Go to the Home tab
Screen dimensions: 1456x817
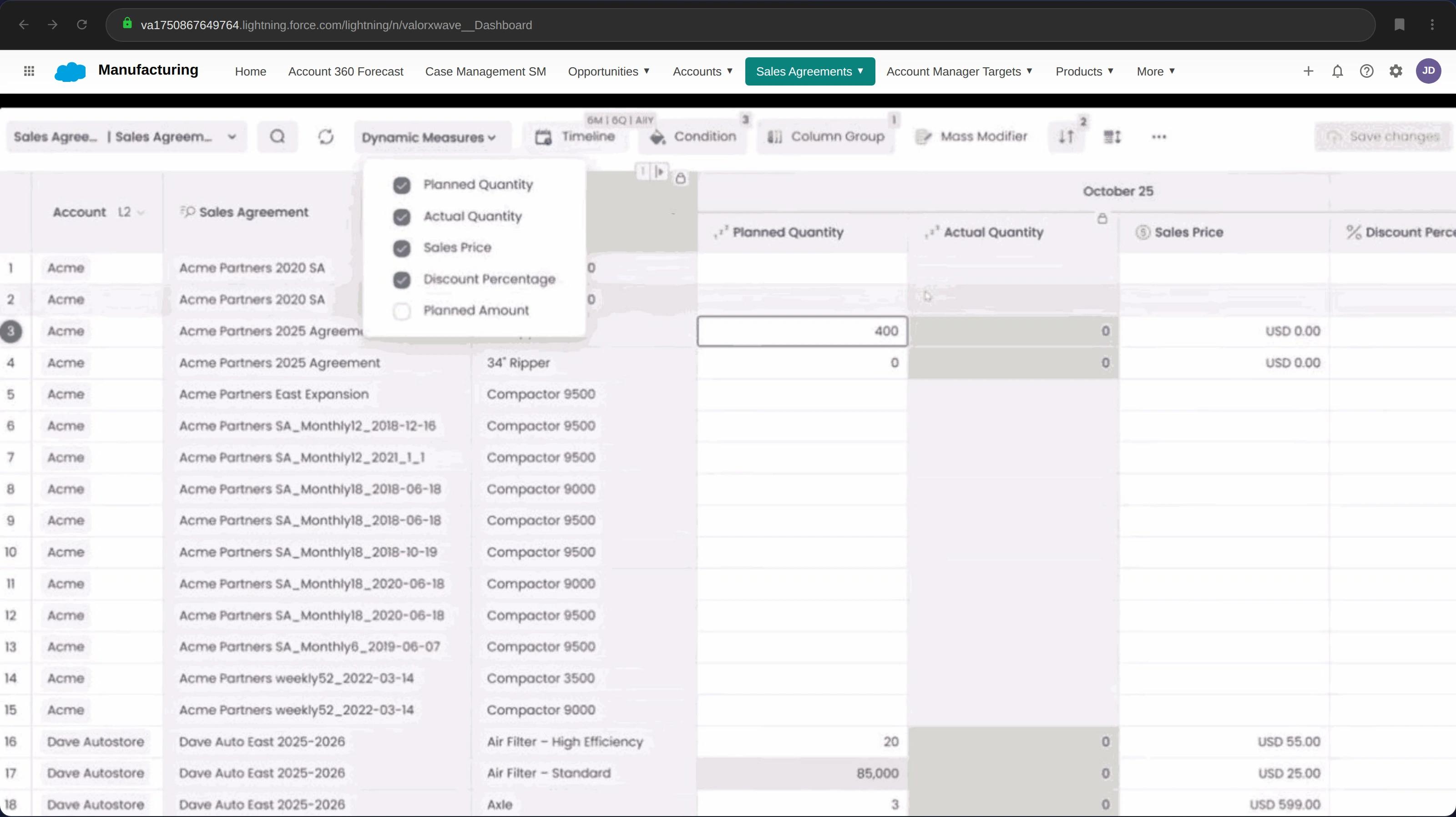(x=250, y=71)
